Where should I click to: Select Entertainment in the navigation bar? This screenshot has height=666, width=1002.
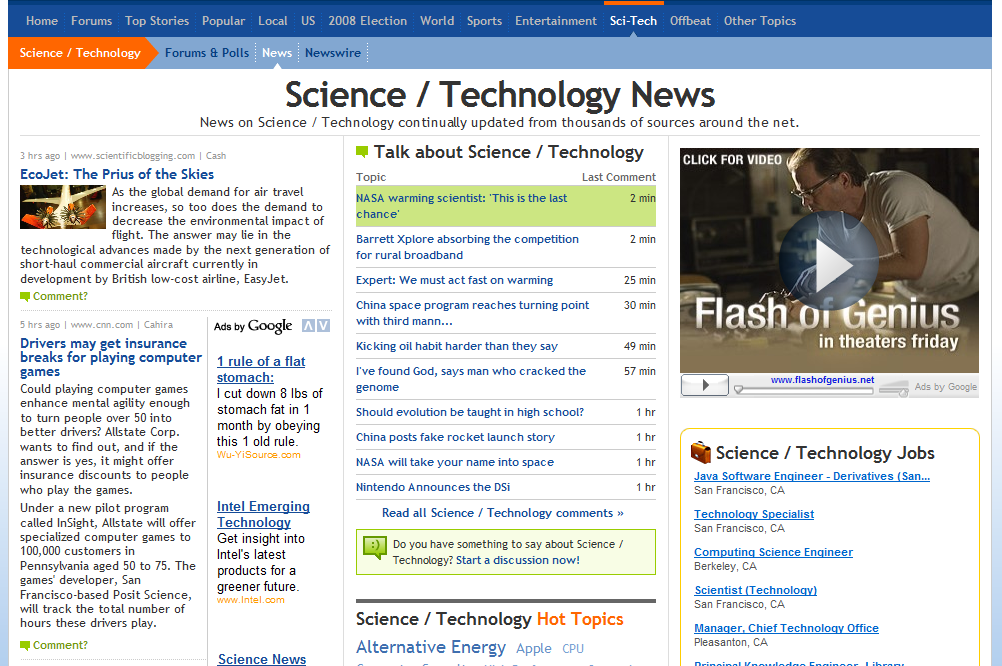(556, 21)
